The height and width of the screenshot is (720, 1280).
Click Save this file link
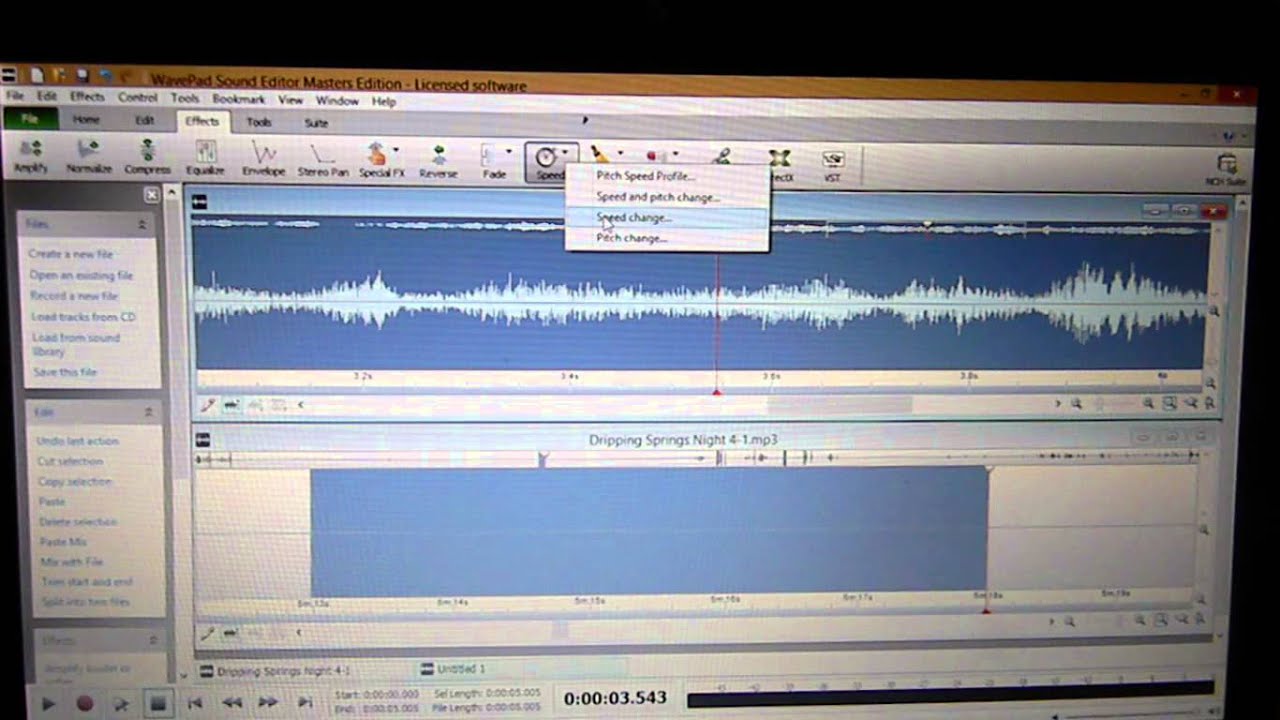coord(65,372)
